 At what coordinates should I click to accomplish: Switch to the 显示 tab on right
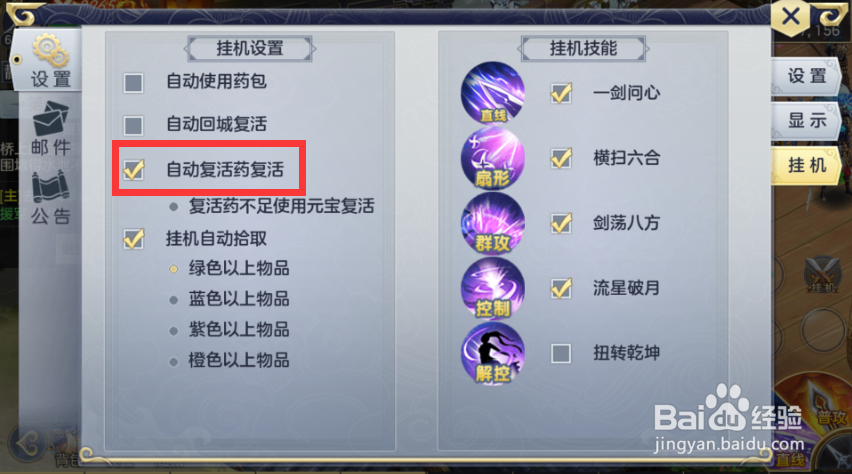point(806,121)
